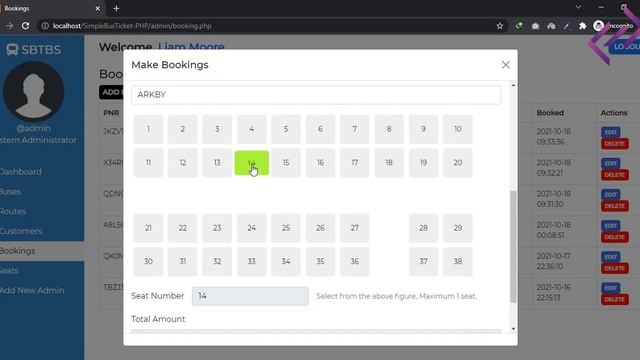The width and height of the screenshot is (640, 360).
Task: Edit the booking dated 2021-10-17 22:36:10
Action: tap(611, 257)
